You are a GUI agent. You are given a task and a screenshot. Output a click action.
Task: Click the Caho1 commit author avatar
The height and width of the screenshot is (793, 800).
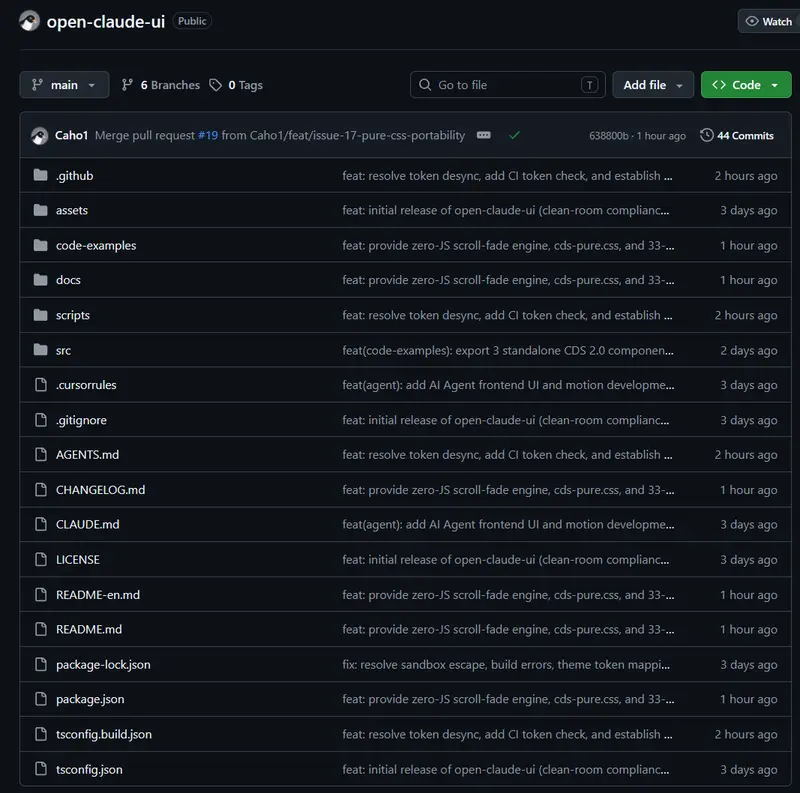click(39, 136)
